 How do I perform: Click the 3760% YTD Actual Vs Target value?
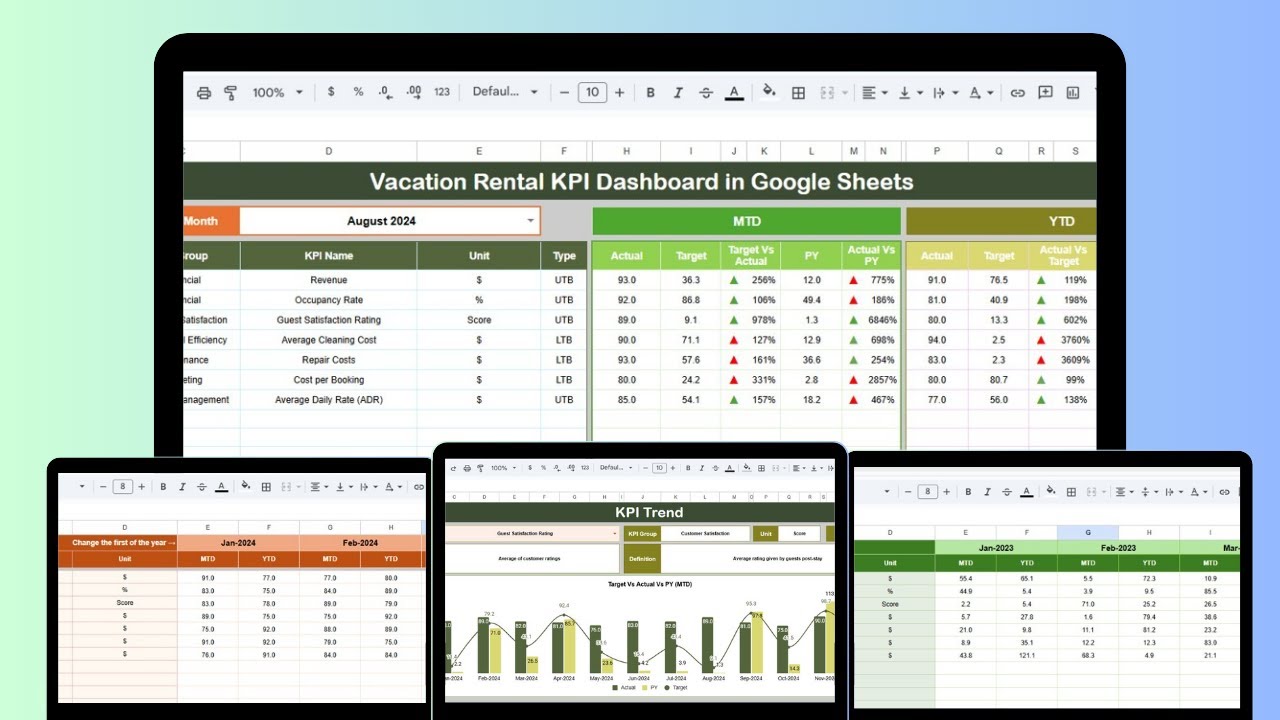coord(1073,340)
